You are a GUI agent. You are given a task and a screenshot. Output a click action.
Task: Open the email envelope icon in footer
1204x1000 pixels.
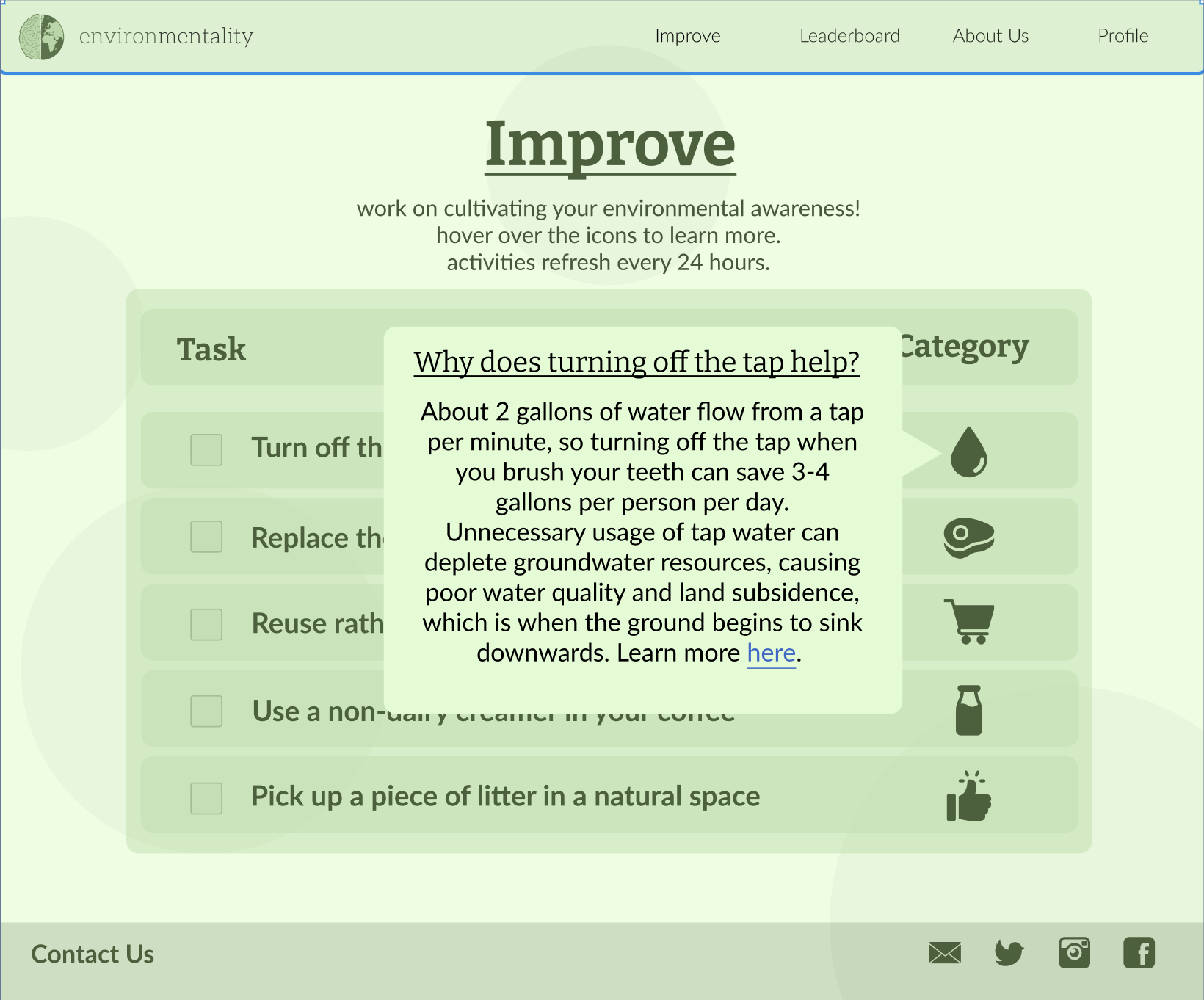[x=945, y=953]
